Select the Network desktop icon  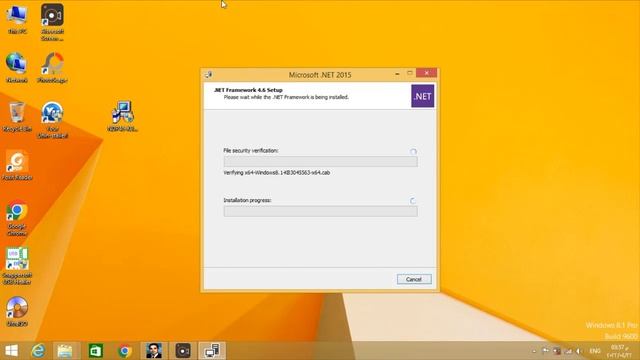click(x=17, y=68)
